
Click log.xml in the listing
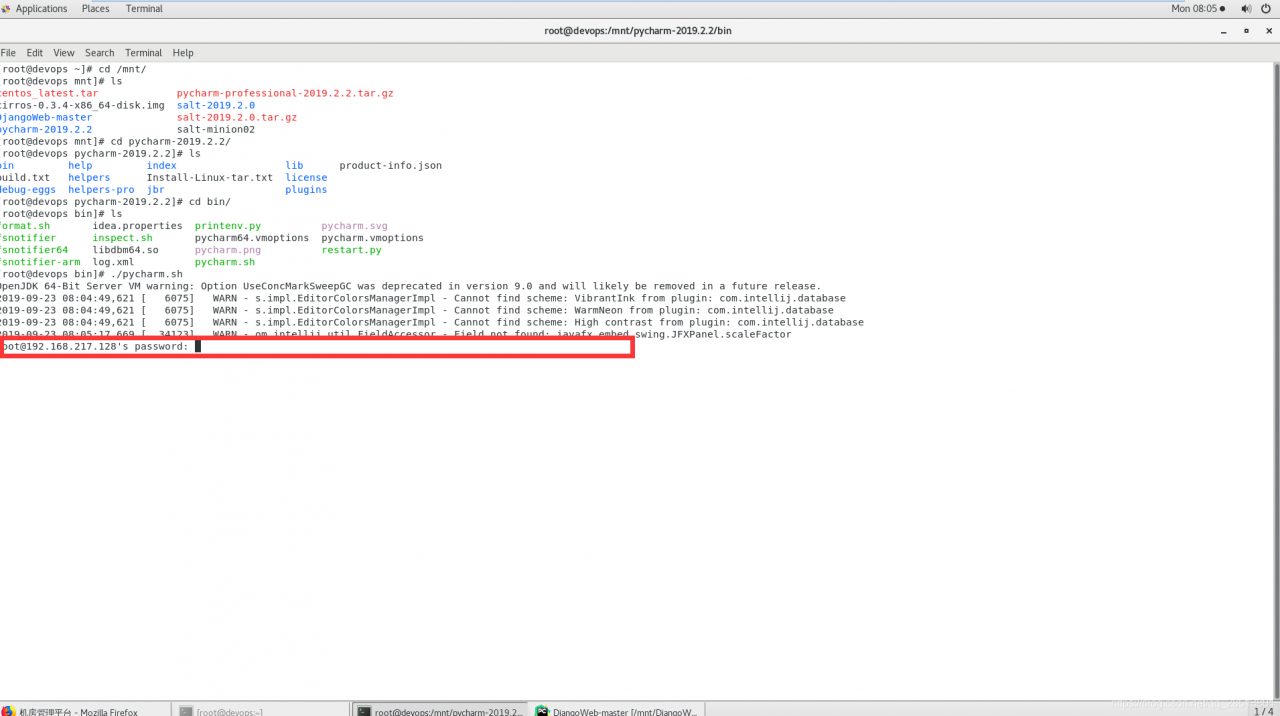point(113,262)
